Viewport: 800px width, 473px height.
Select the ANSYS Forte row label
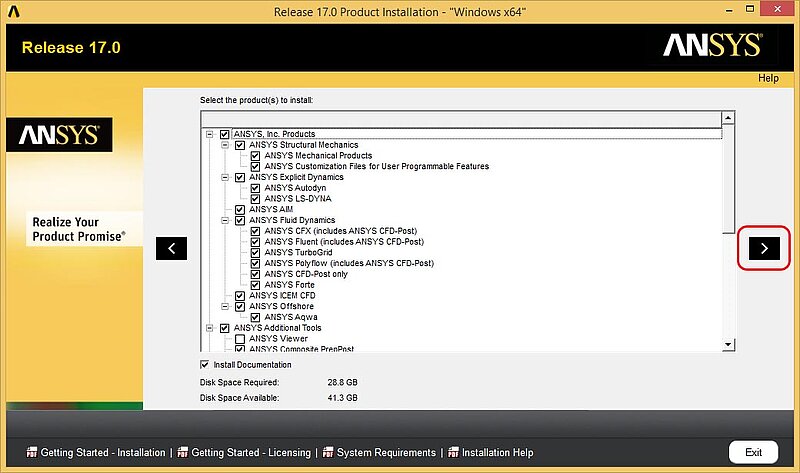(x=289, y=285)
